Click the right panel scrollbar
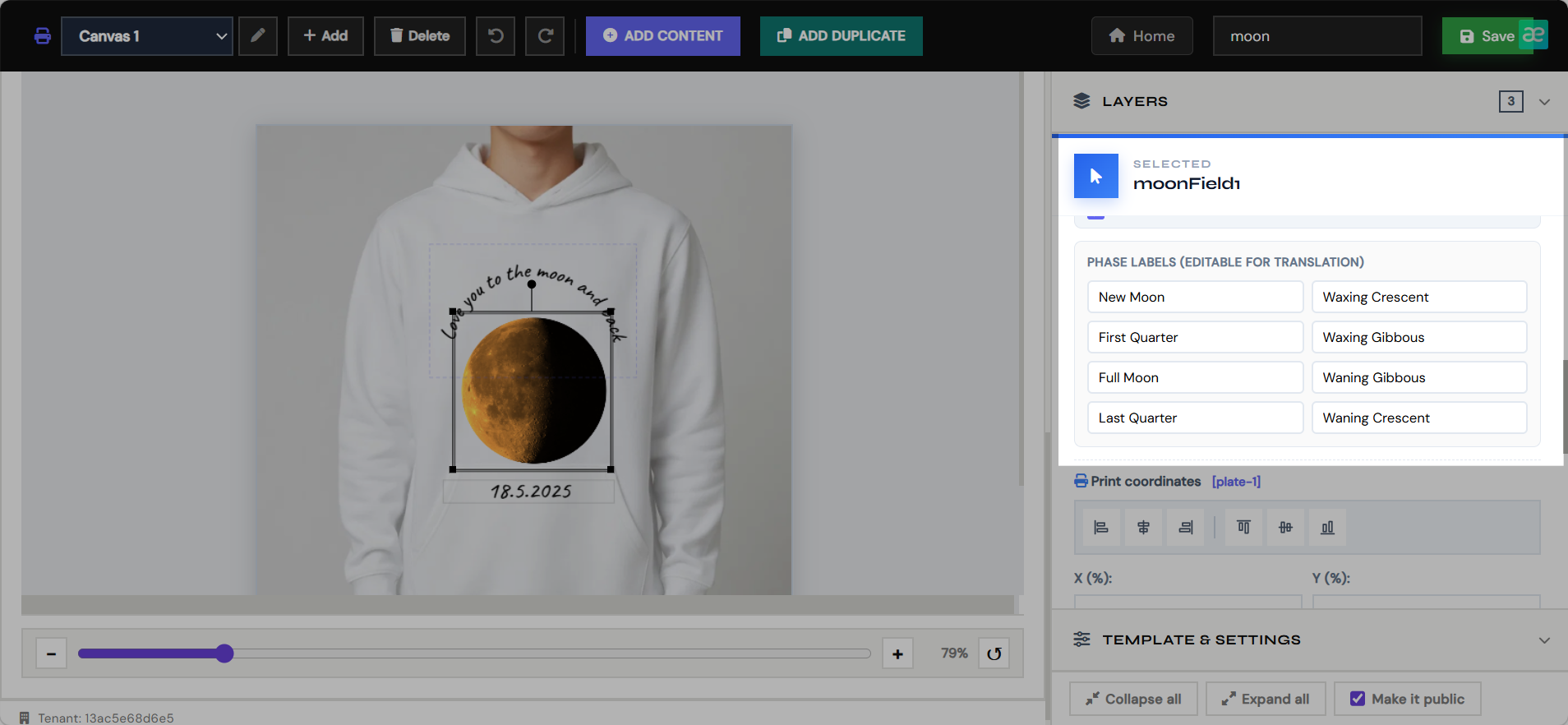 1565,406
